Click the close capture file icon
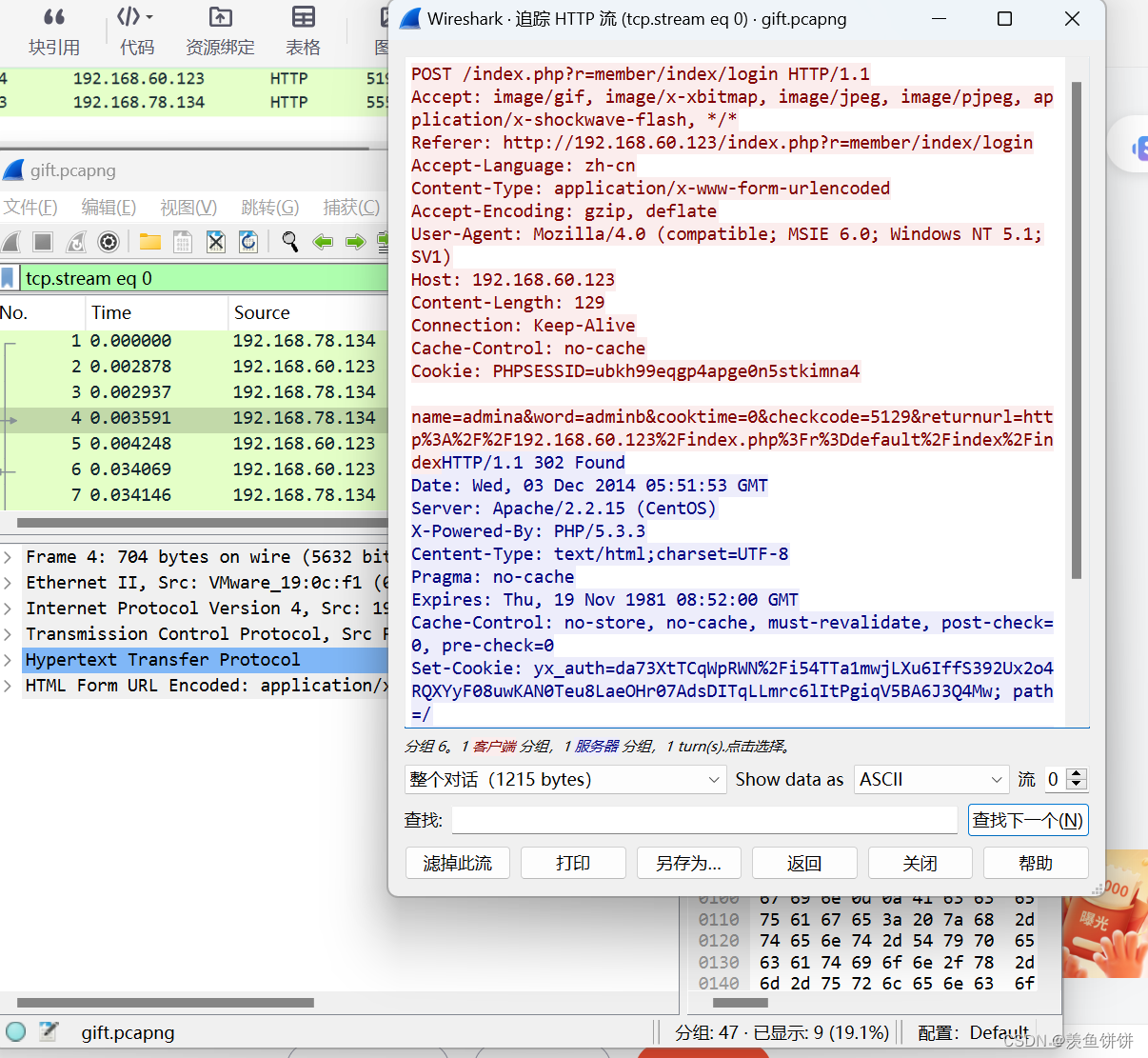 [x=216, y=242]
